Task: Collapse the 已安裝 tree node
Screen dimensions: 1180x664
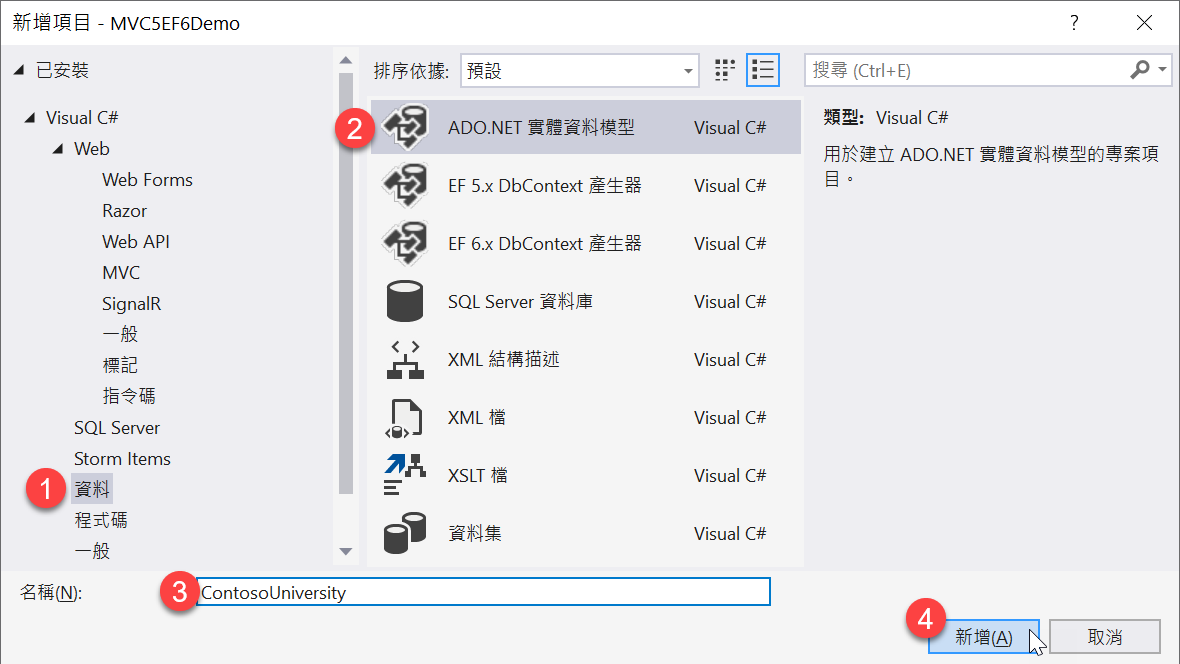Action: [19, 70]
